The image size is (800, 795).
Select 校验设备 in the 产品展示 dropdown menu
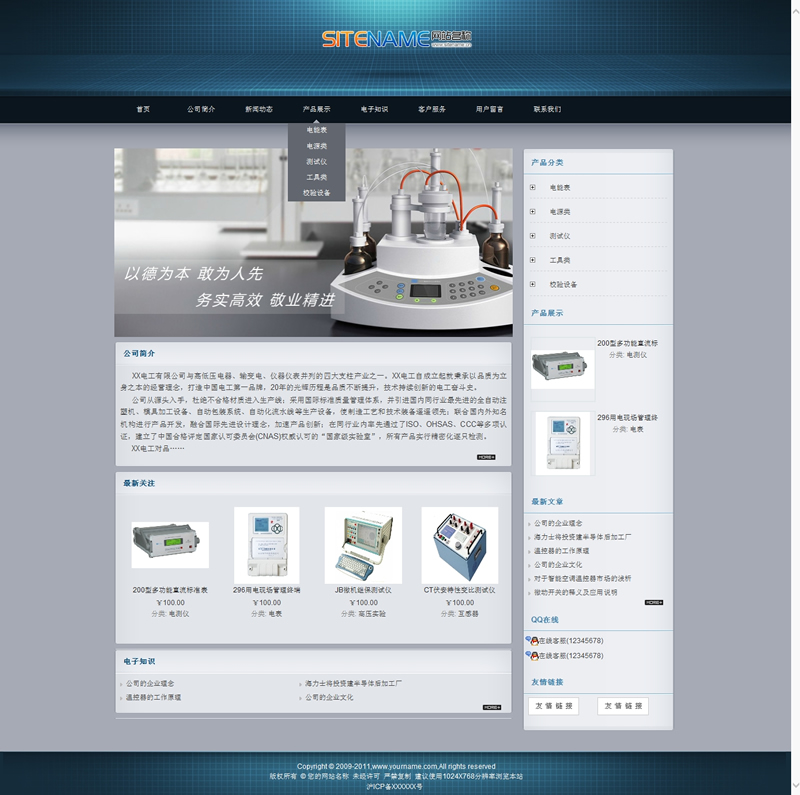click(316, 193)
